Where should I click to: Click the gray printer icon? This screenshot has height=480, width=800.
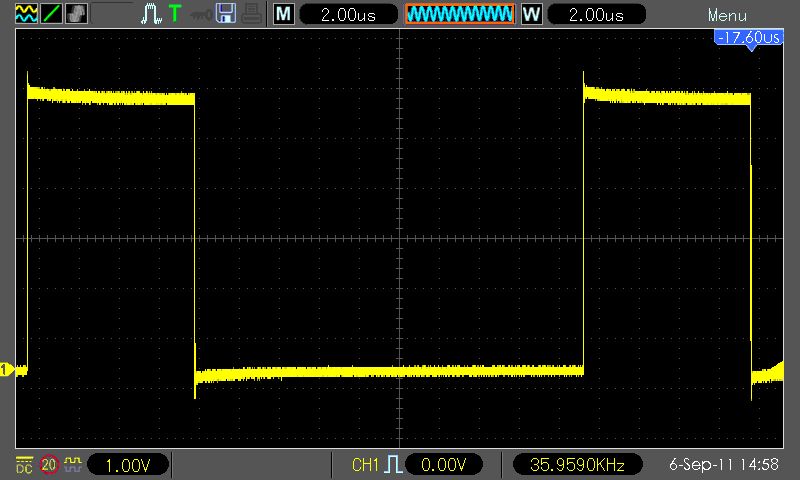tap(252, 14)
